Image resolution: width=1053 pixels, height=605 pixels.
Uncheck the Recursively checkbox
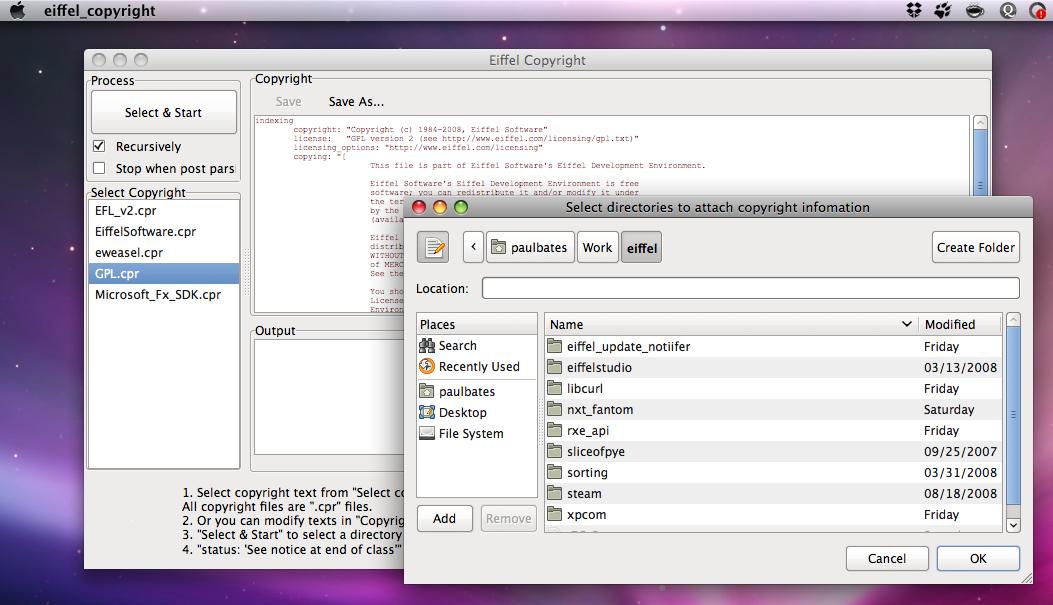click(x=99, y=147)
